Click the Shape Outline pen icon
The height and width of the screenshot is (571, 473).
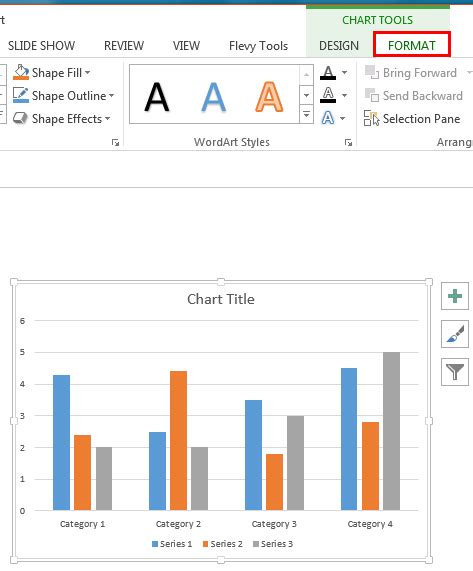pyautogui.click(x=21, y=95)
